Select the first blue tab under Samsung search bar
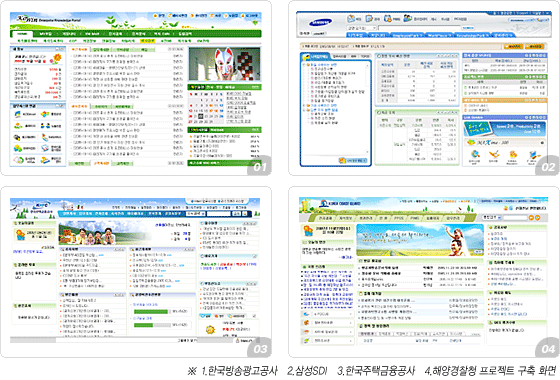560x380 pixels. pyautogui.click(x=356, y=35)
